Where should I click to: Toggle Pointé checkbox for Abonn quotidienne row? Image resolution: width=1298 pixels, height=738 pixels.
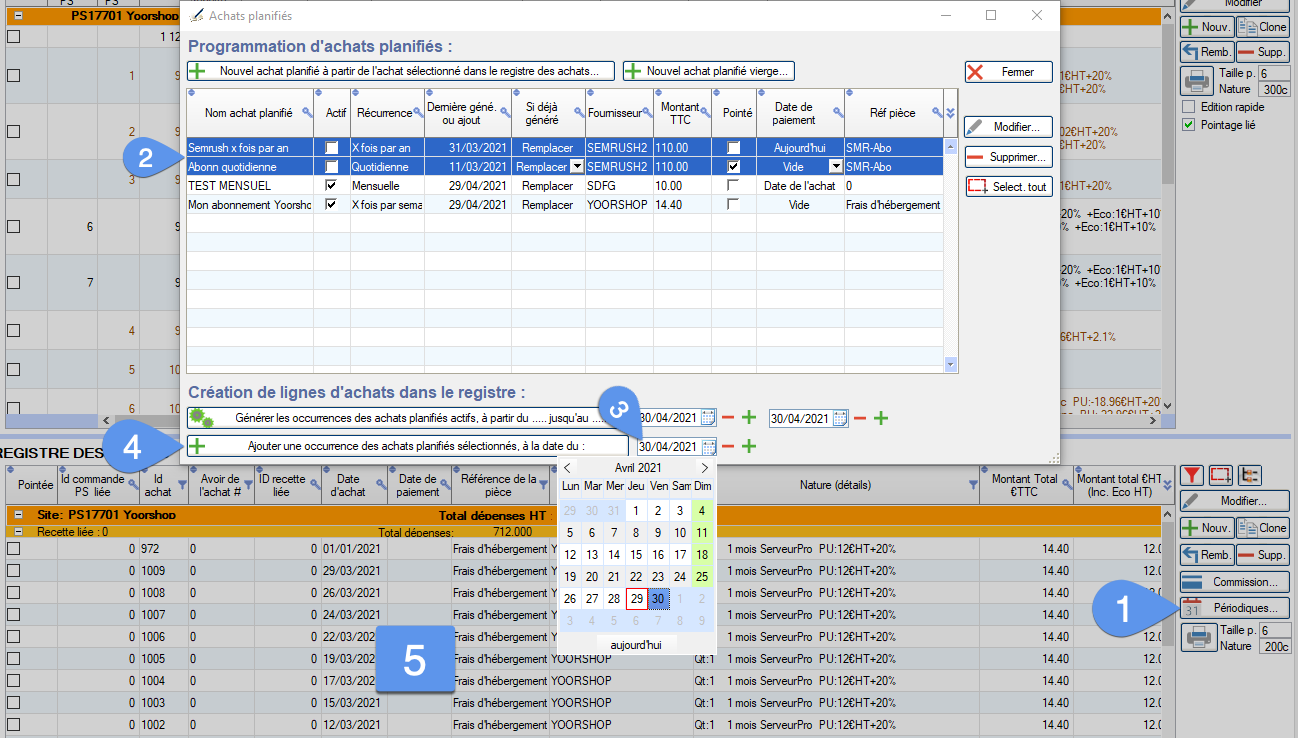pyautogui.click(x=734, y=167)
